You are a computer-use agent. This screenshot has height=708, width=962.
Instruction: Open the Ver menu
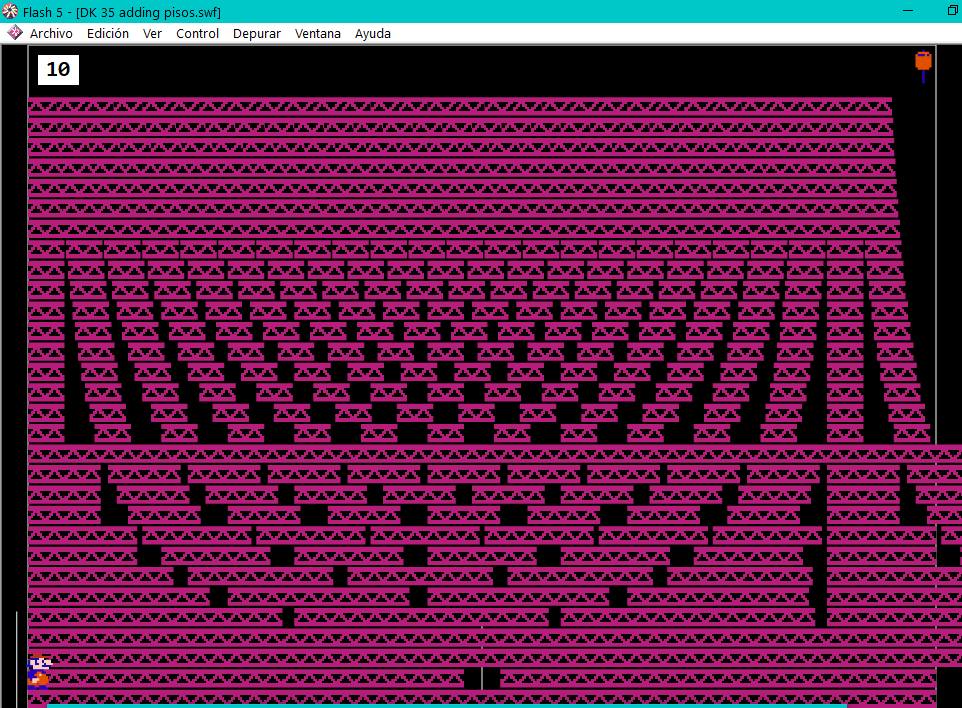point(152,34)
